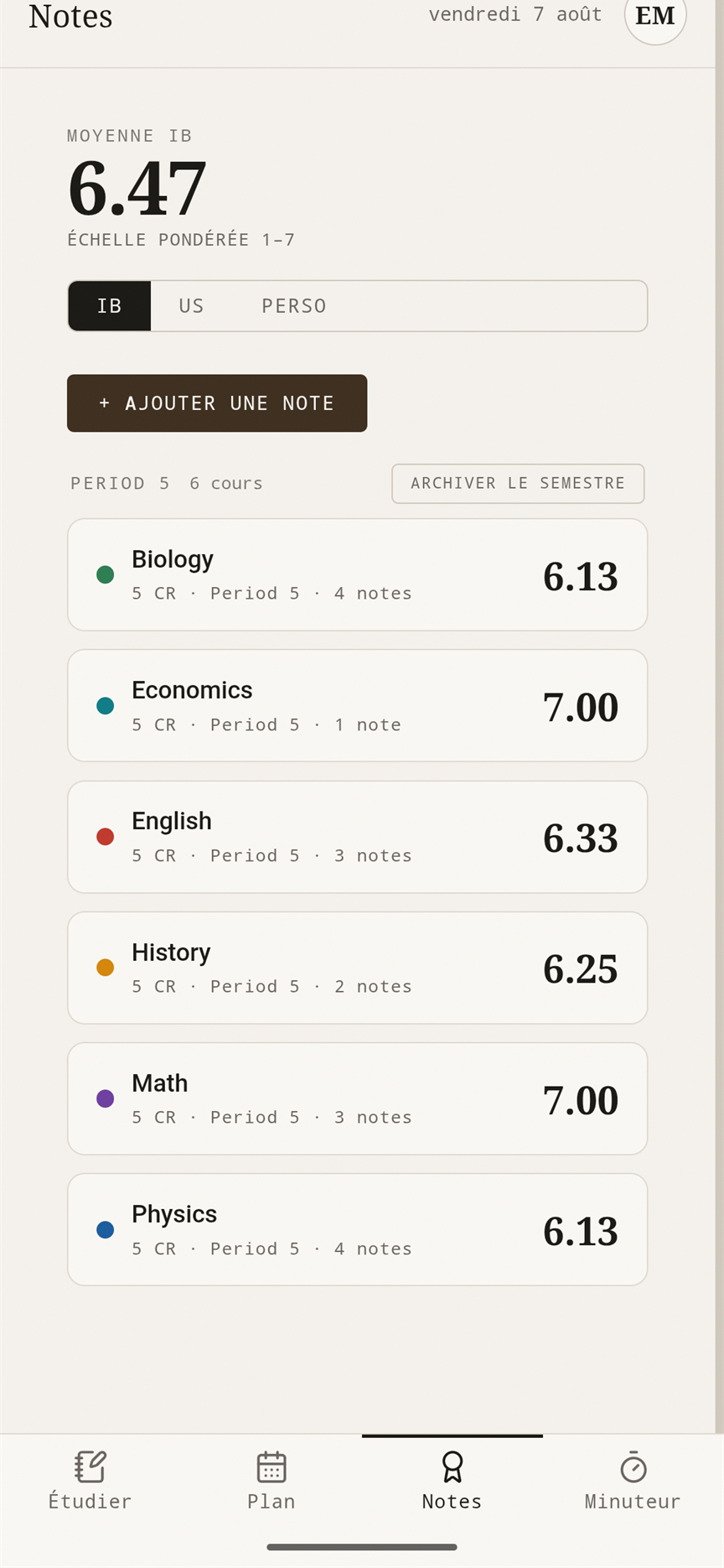
Task: Open the History course card
Action: (x=357, y=968)
